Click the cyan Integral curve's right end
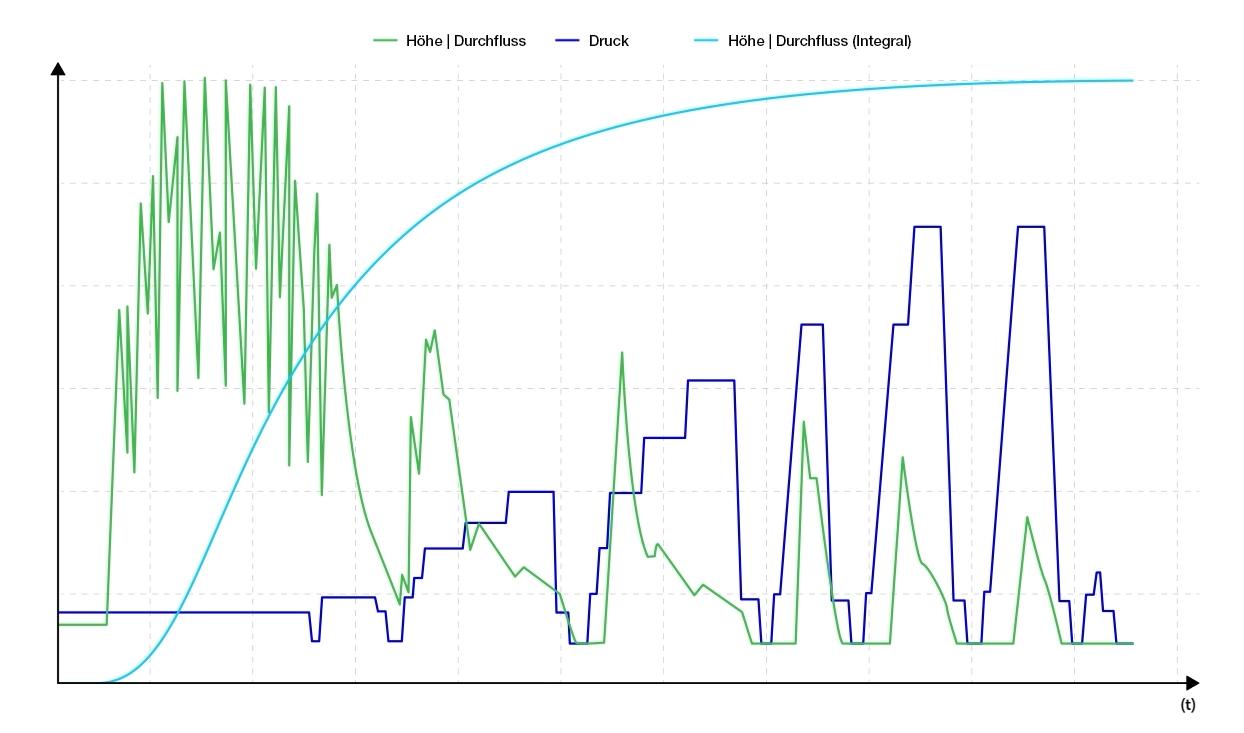The width and height of the screenshot is (1244, 733). (x=1131, y=80)
